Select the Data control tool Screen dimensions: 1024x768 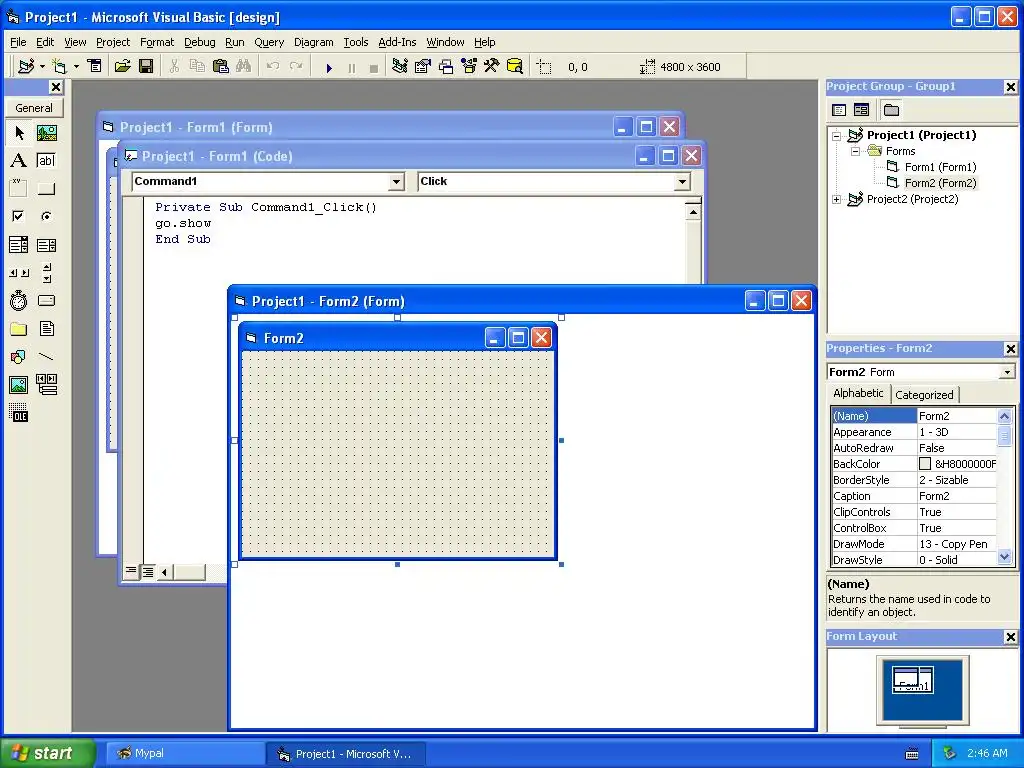point(46,385)
